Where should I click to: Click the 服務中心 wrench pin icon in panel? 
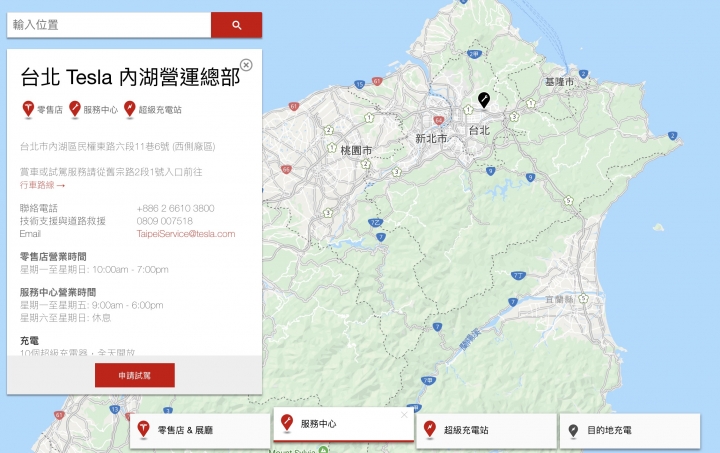[75, 109]
